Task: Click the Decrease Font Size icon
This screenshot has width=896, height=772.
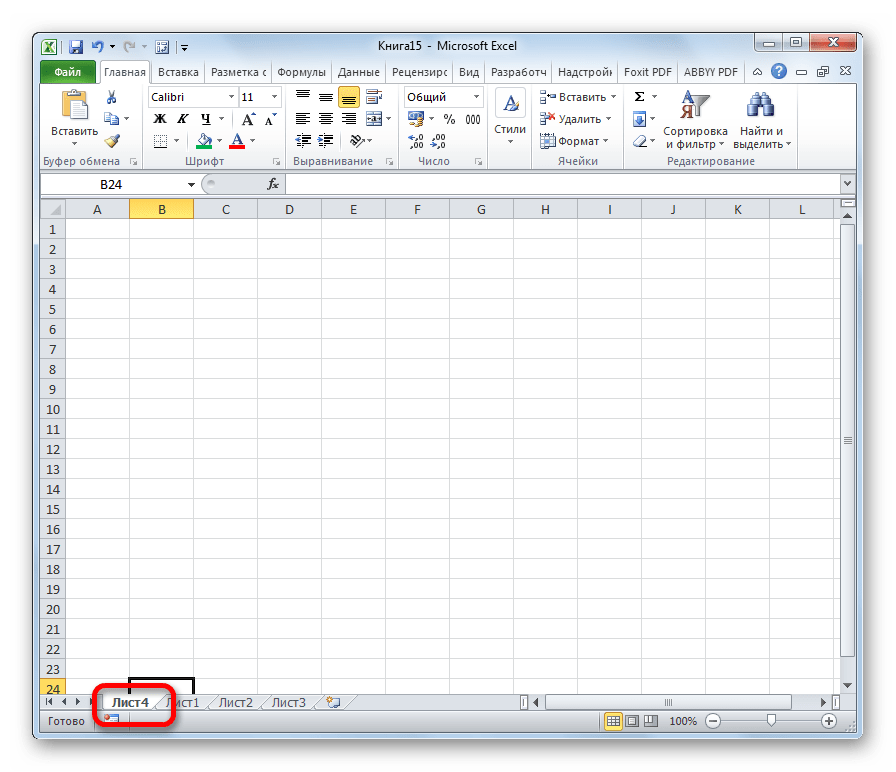Action: (270, 119)
